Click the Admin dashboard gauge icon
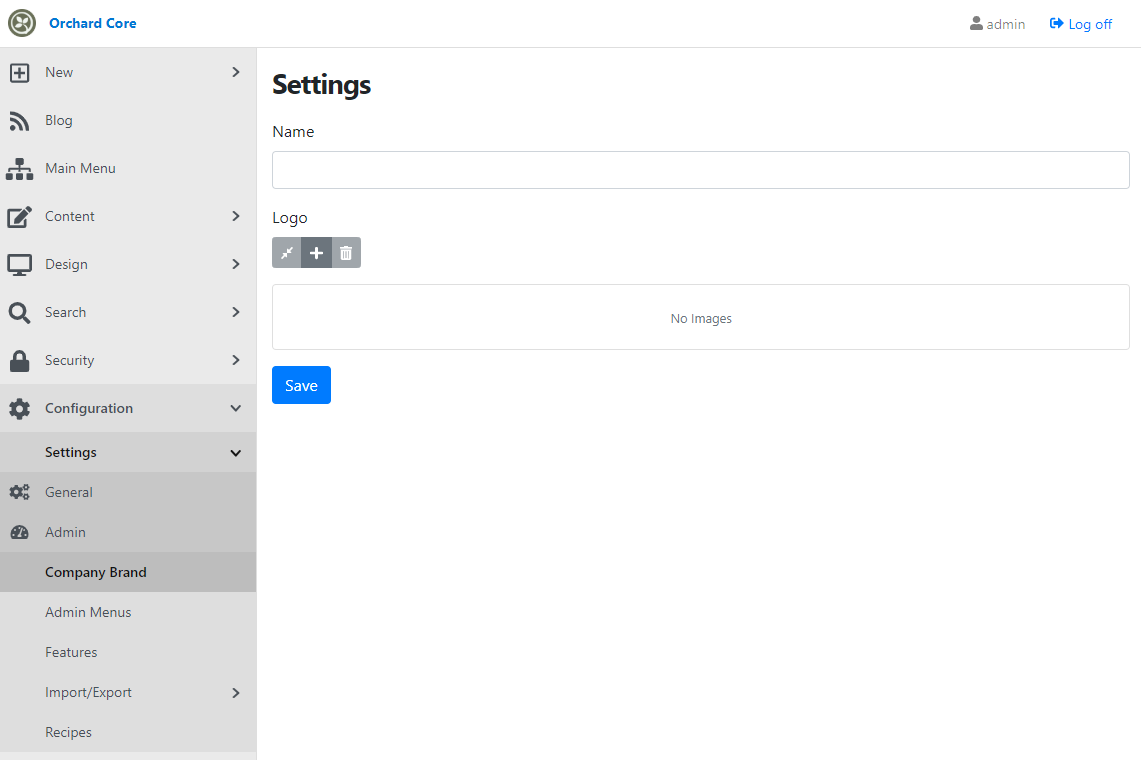 click(x=20, y=532)
